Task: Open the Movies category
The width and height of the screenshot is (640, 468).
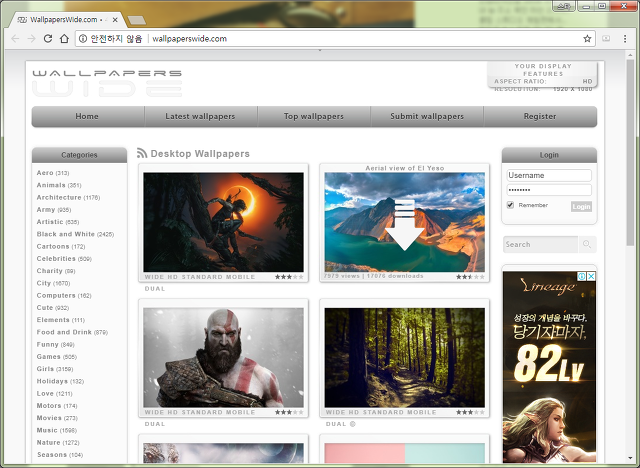Action: [57, 417]
